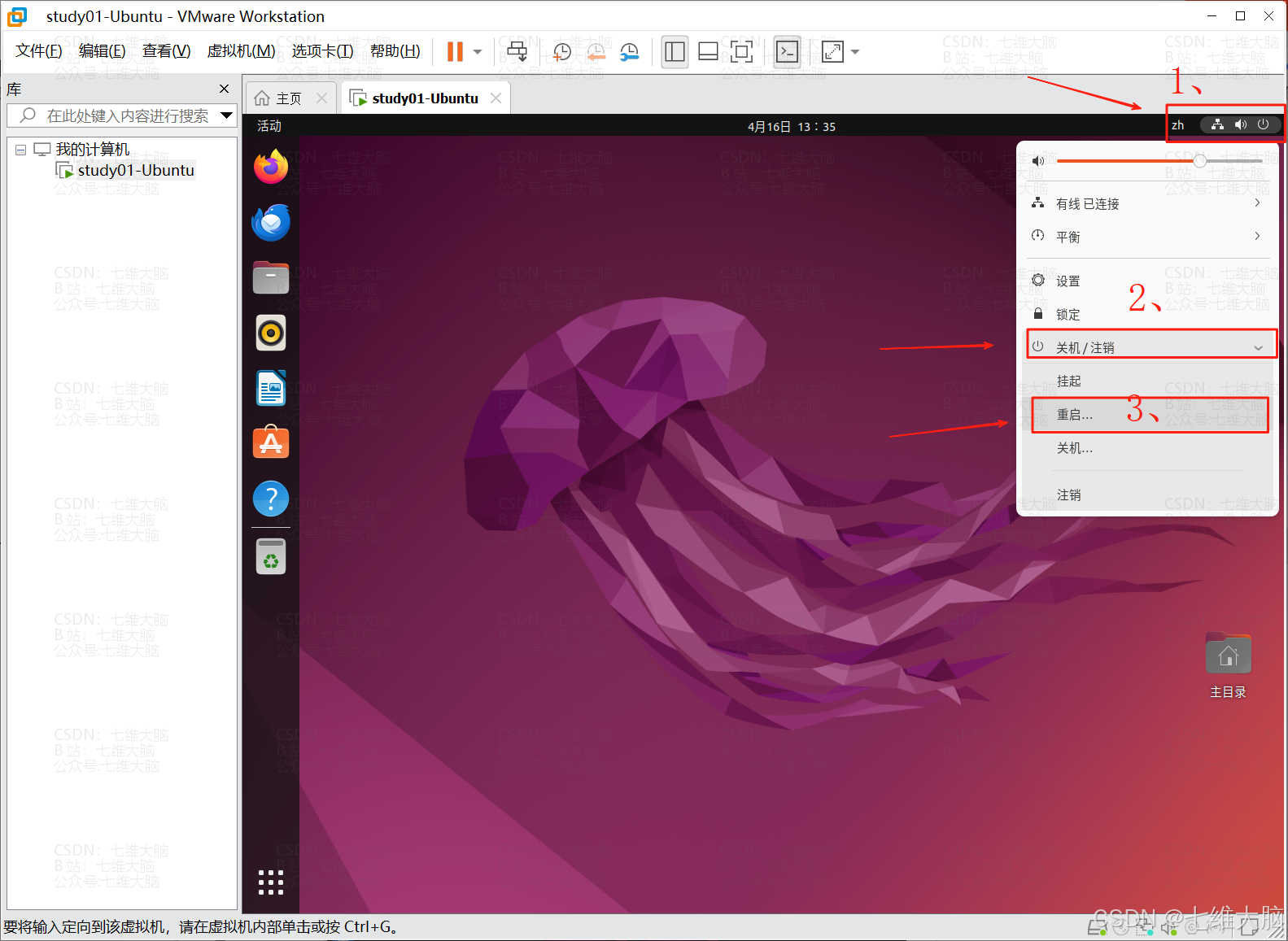Image resolution: width=1288 pixels, height=941 pixels.
Task: Take a snapshot of this virtual machine
Action: pos(561,52)
